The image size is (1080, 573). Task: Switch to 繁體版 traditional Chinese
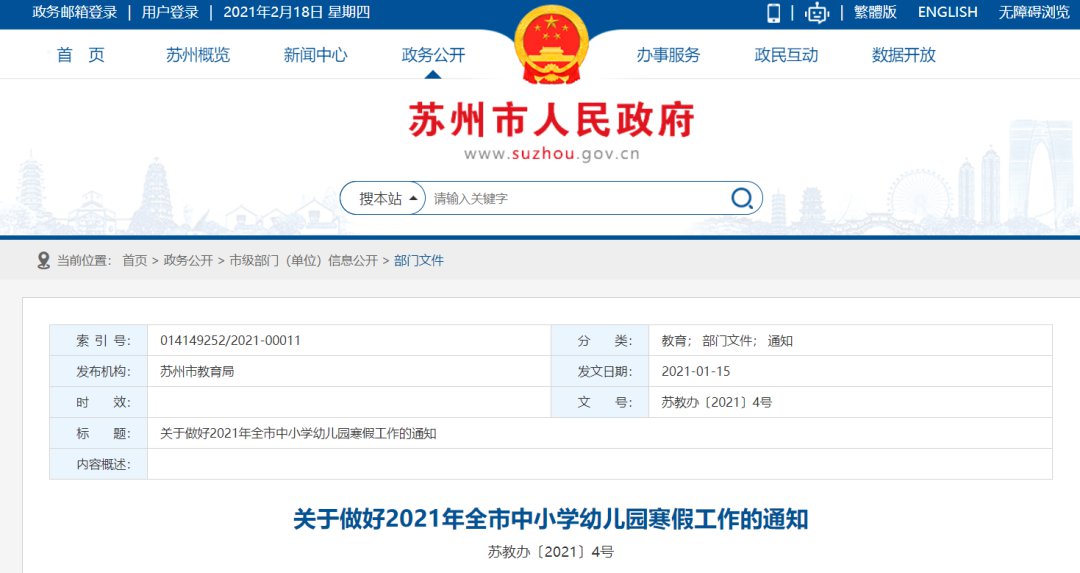(875, 12)
